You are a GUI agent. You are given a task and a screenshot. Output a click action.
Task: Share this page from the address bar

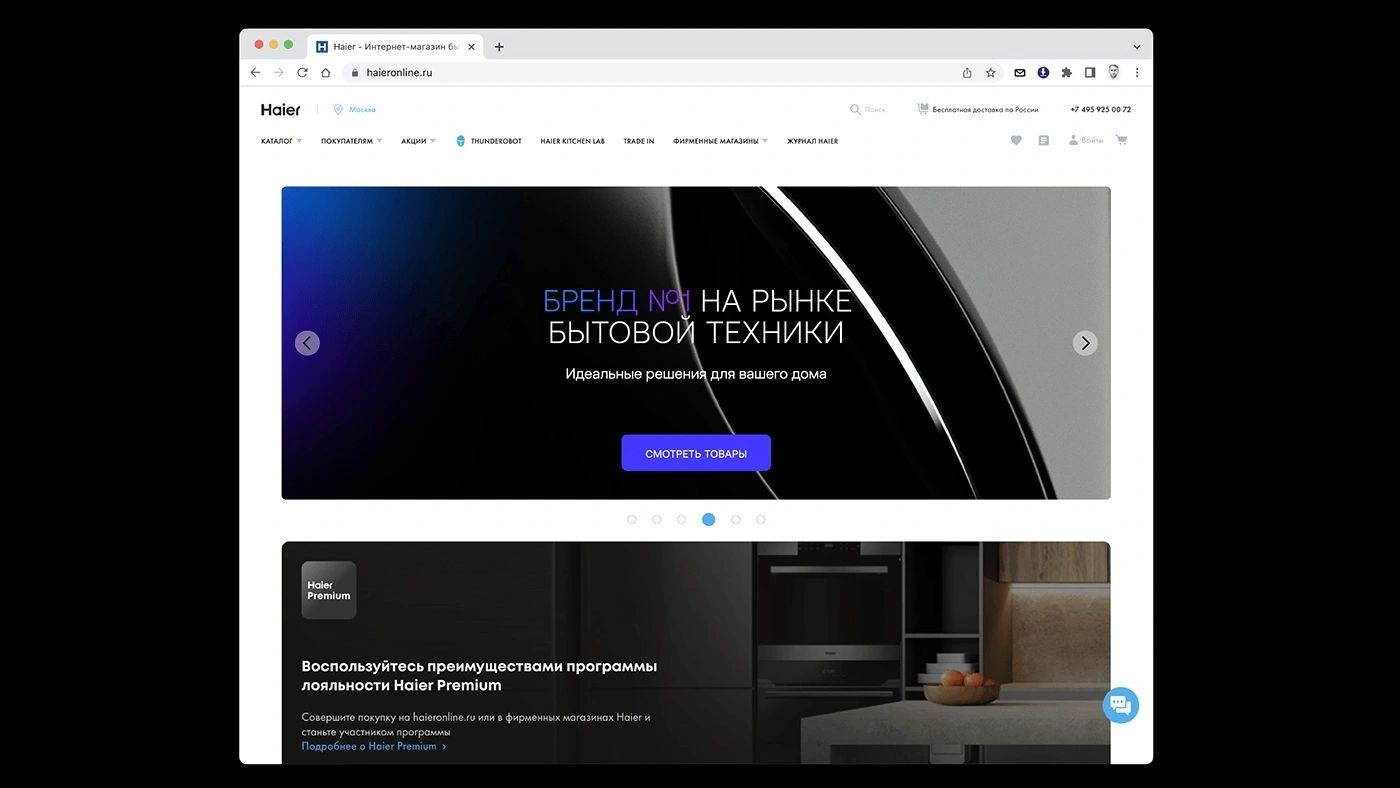pyautogui.click(x=967, y=72)
